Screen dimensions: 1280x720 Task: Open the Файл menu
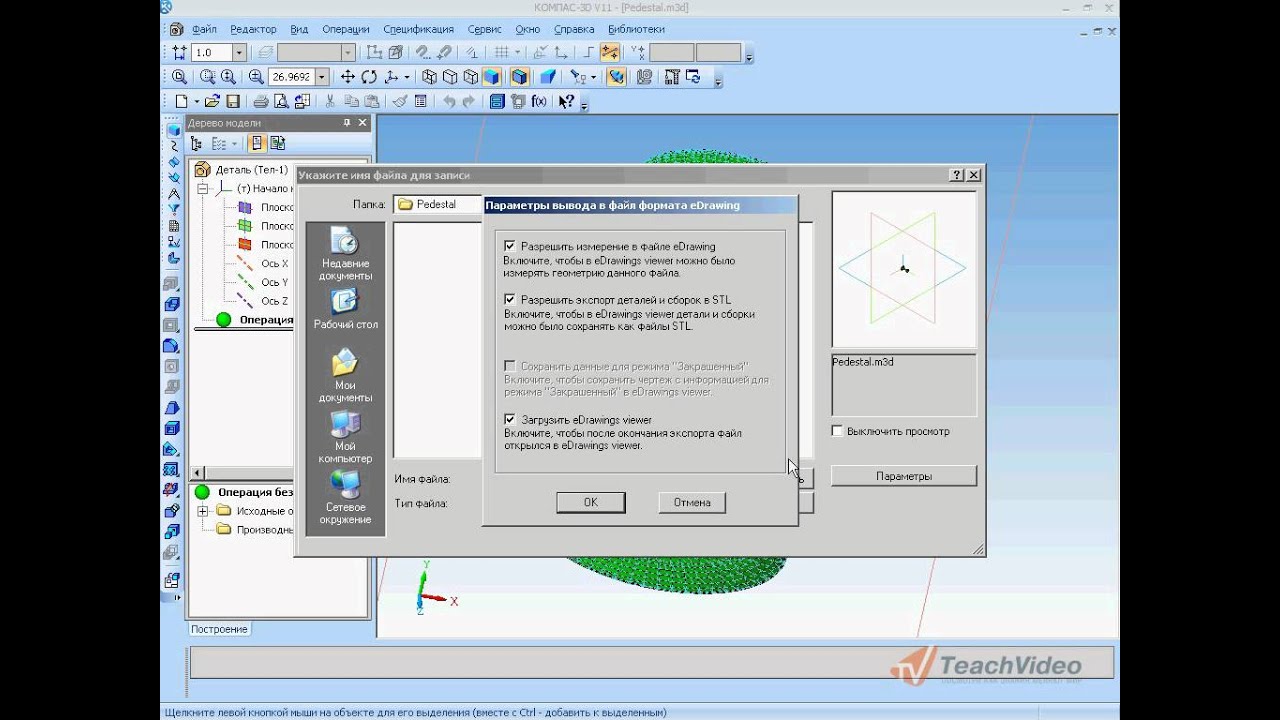(x=204, y=29)
